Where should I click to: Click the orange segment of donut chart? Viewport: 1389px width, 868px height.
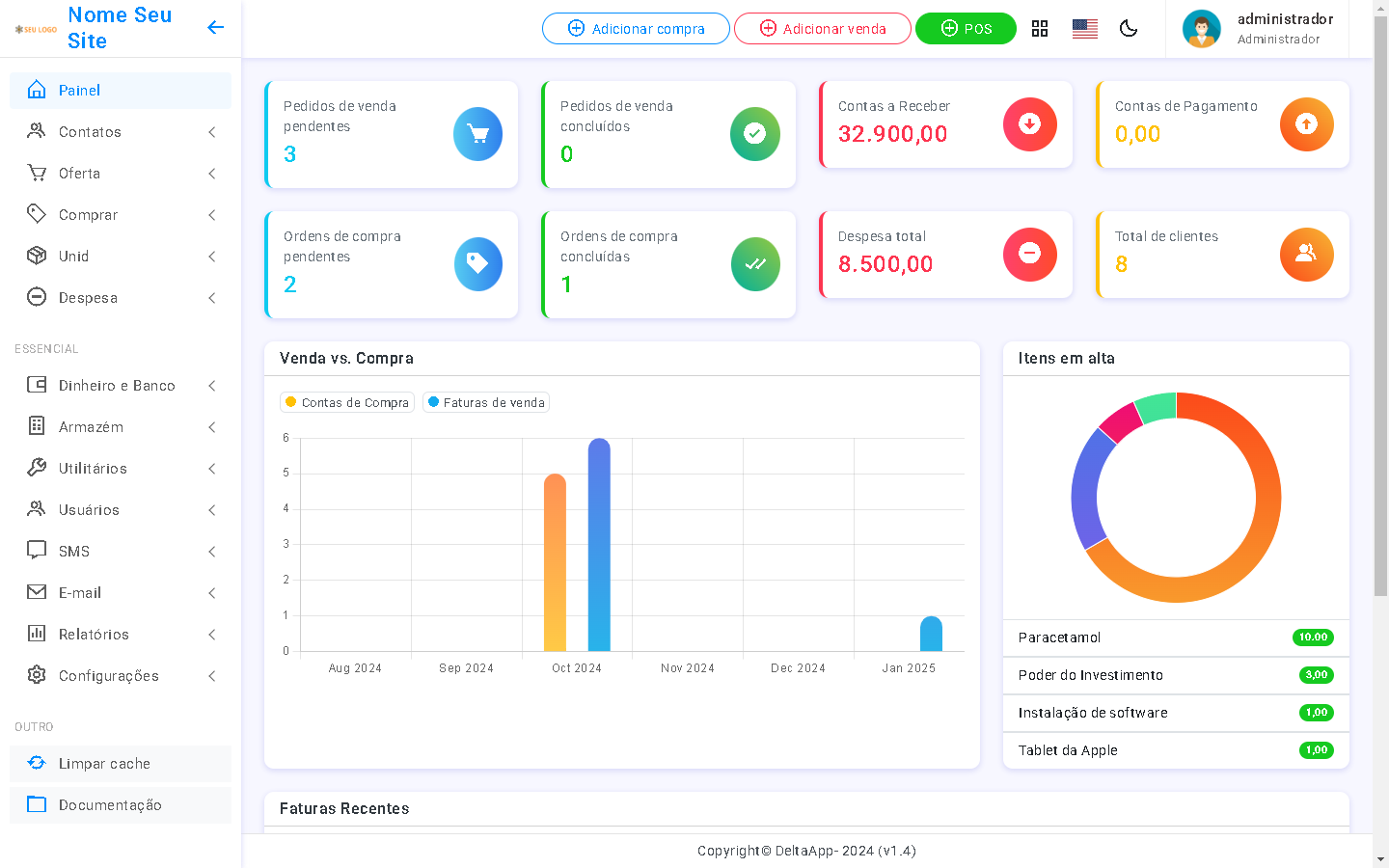(x=1244, y=561)
